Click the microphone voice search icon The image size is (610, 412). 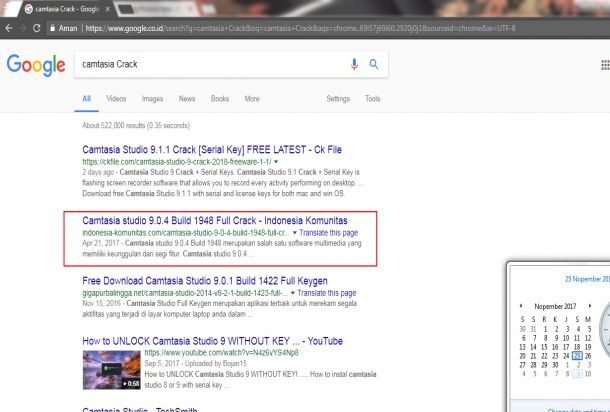click(354, 64)
